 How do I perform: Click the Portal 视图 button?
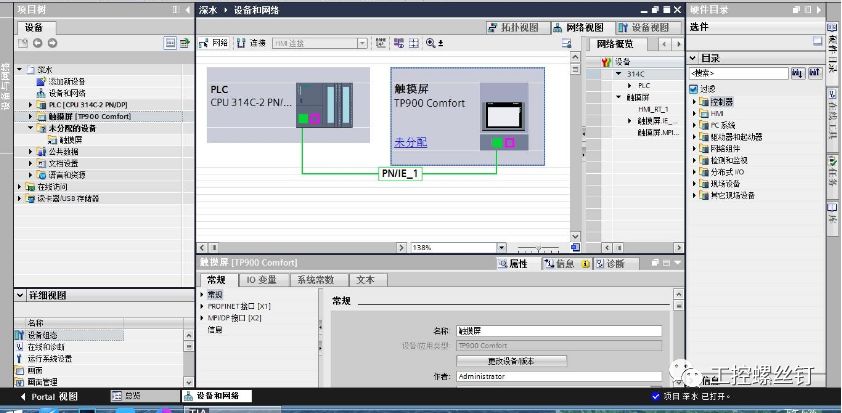tap(48, 397)
